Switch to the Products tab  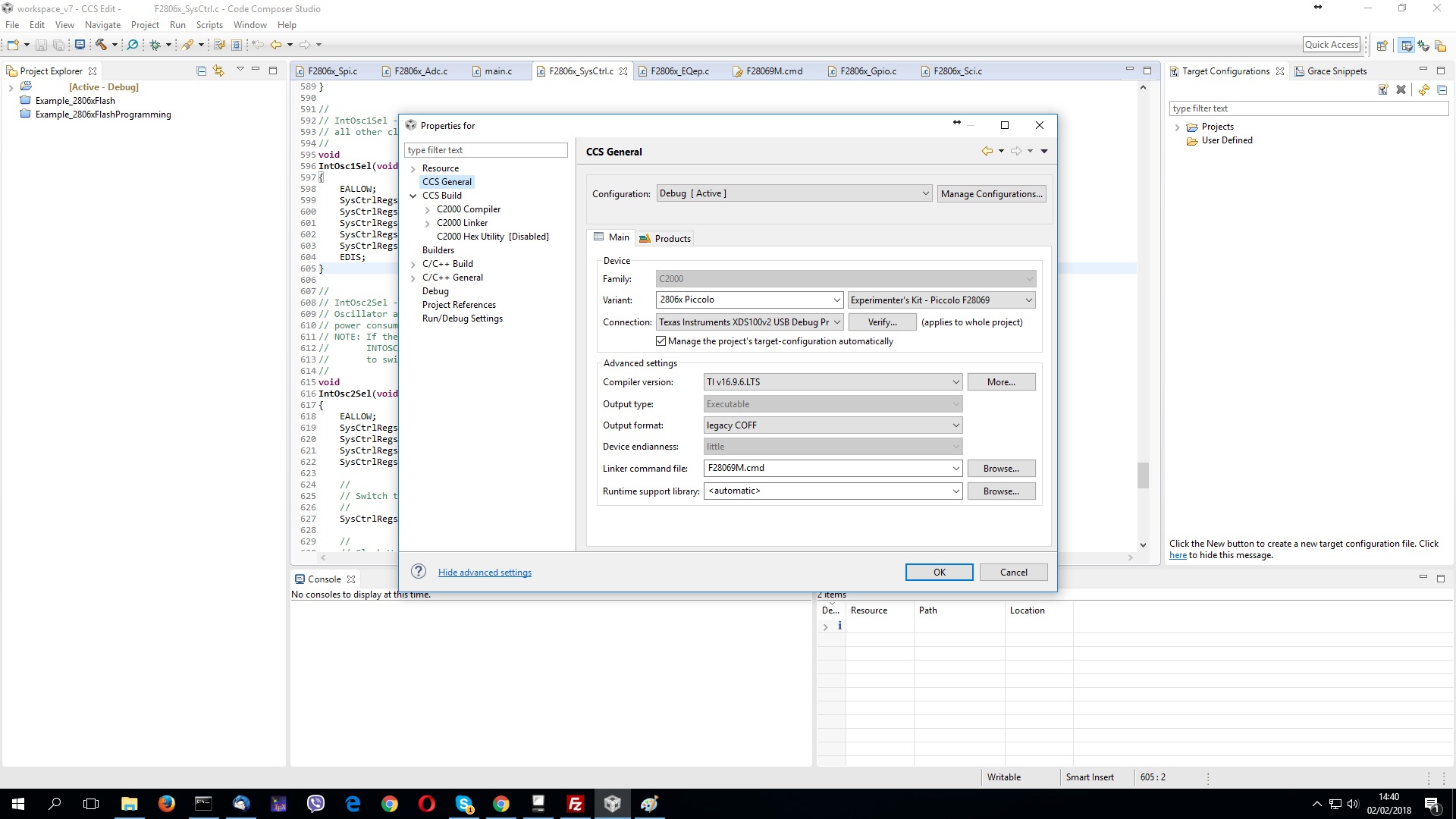click(x=665, y=238)
